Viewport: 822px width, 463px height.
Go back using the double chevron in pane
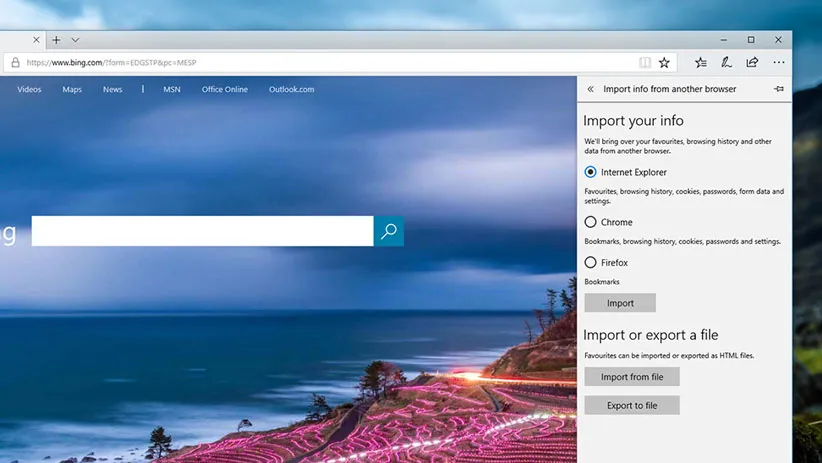590,89
